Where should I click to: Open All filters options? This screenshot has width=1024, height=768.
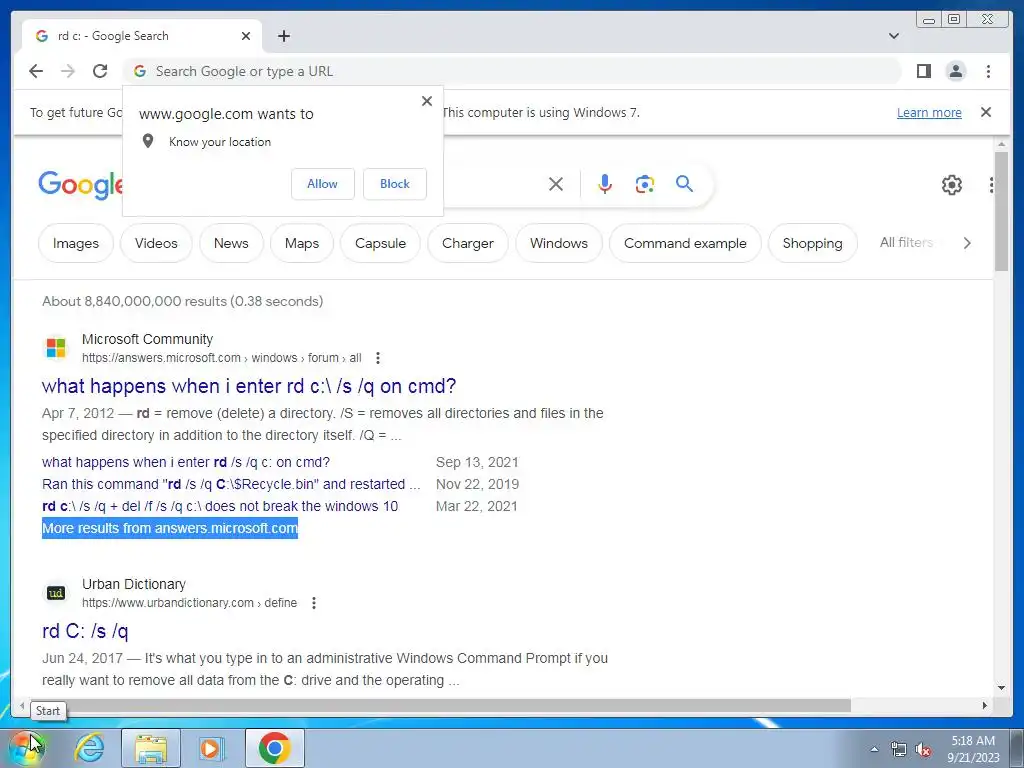click(906, 243)
